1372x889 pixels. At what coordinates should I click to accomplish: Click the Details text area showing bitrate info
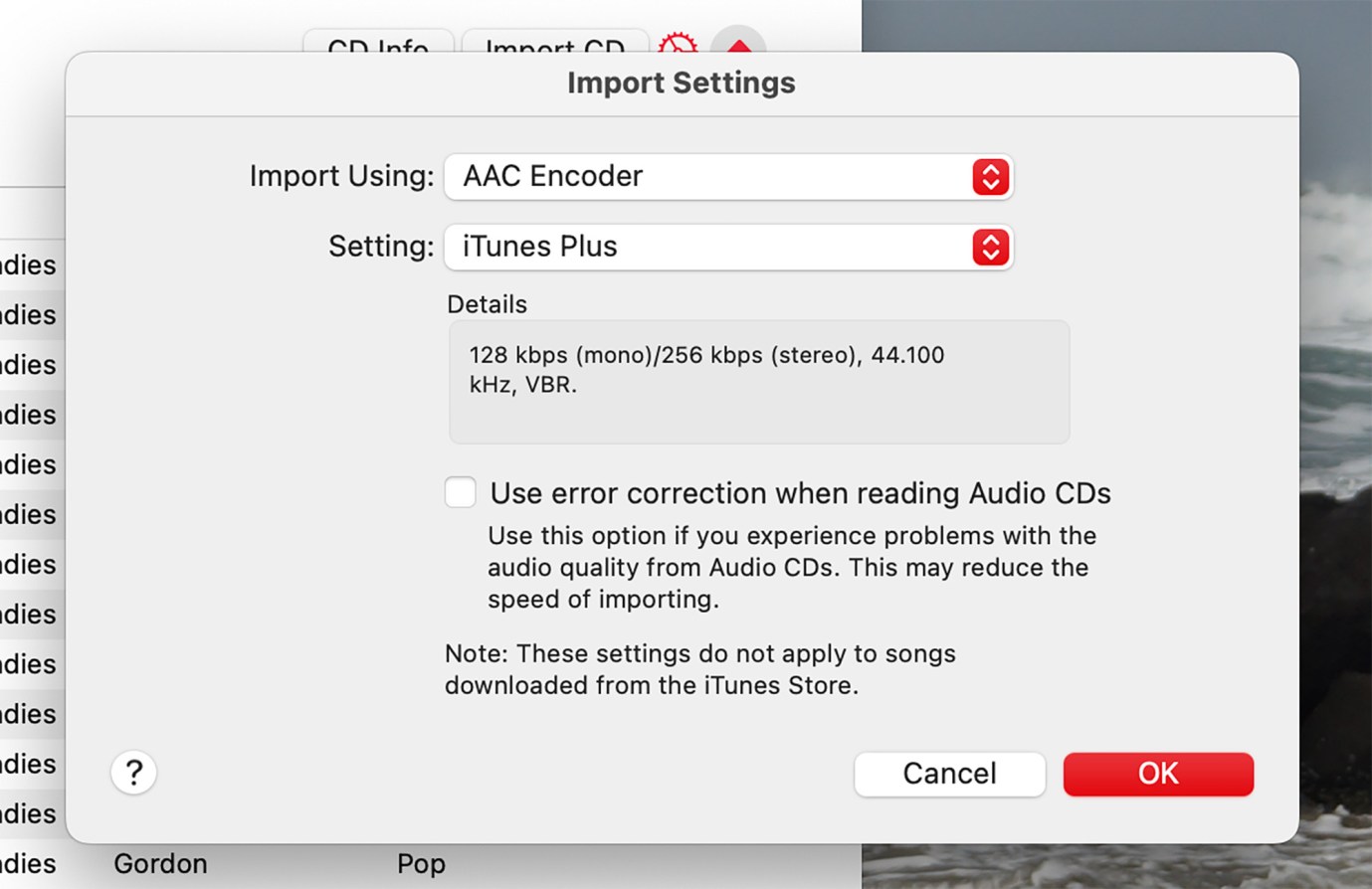(758, 382)
